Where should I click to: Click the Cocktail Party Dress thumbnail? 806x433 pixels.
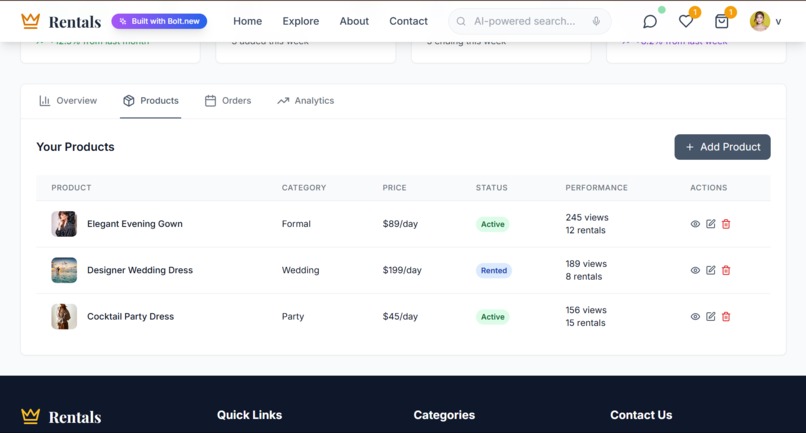click(64, 316)
